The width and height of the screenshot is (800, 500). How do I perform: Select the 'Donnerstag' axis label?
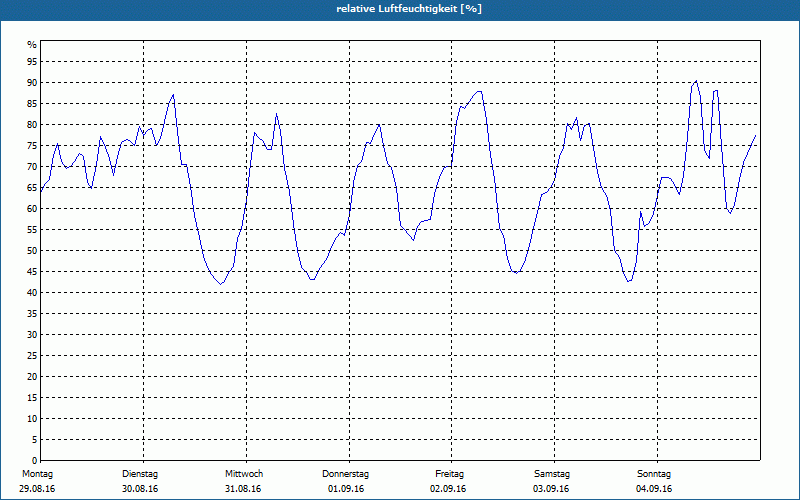pyautogui.click(x=345, y=474)
